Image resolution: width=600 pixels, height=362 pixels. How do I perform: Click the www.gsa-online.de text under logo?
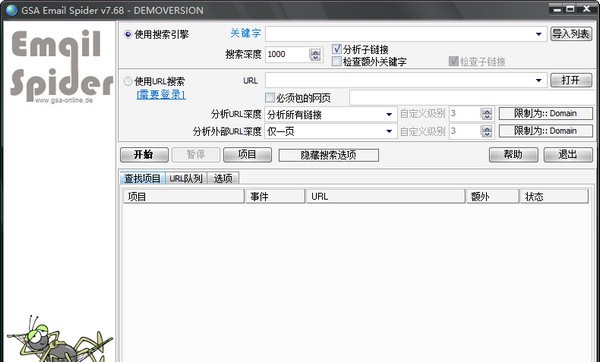(x=64, y=100)
